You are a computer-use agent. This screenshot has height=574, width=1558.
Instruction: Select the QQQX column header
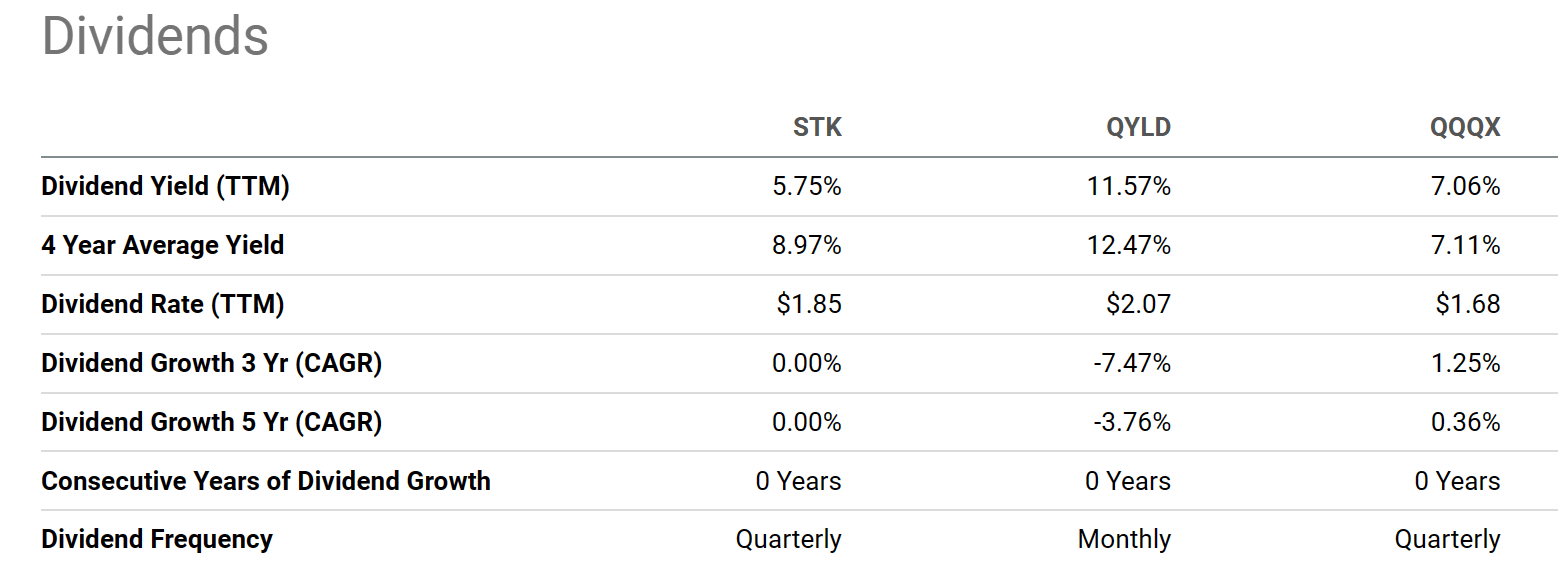pos(1466,127)
